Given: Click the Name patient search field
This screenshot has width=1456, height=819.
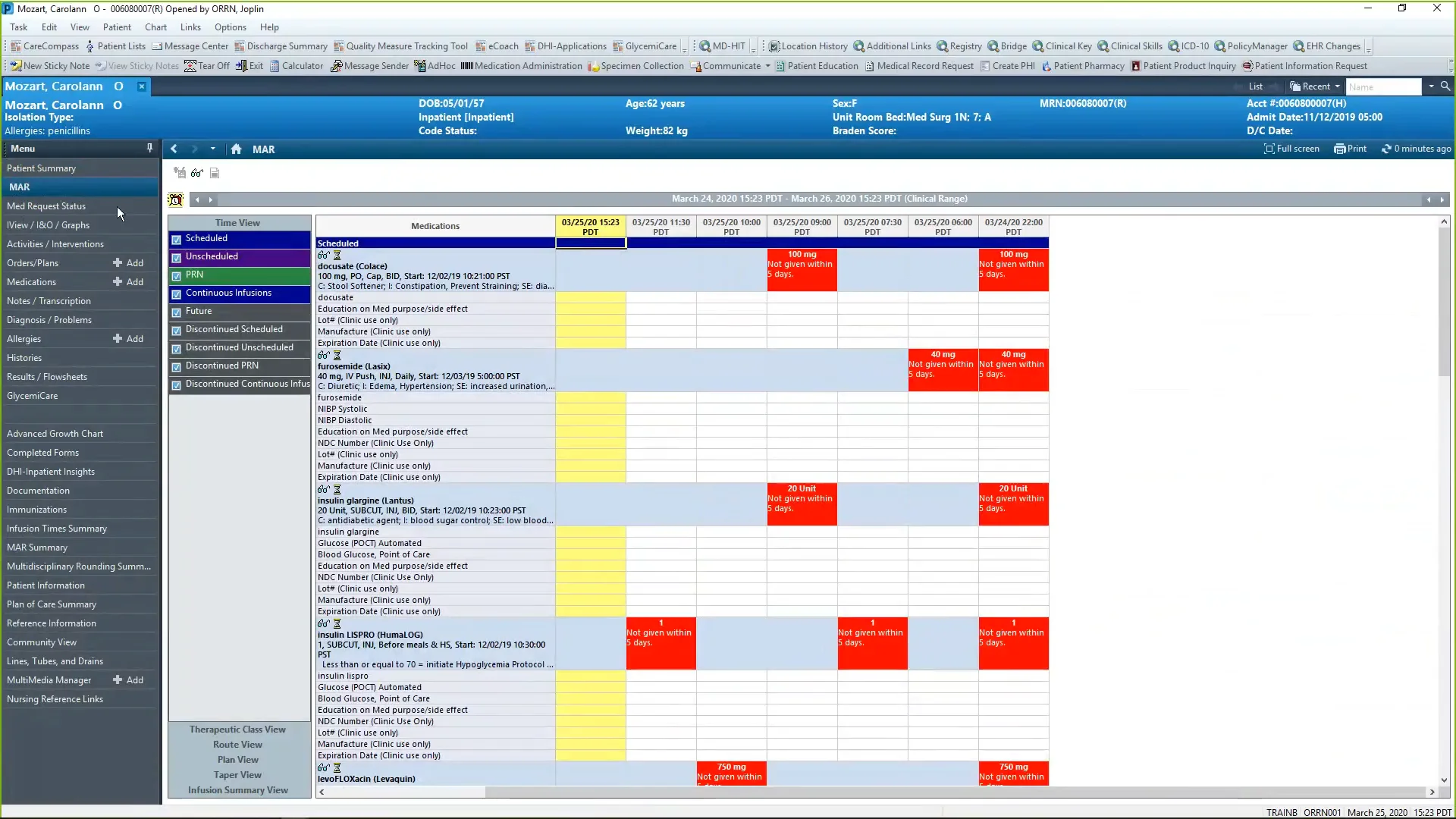Looking at the screenshot, I should (1383, 86).
